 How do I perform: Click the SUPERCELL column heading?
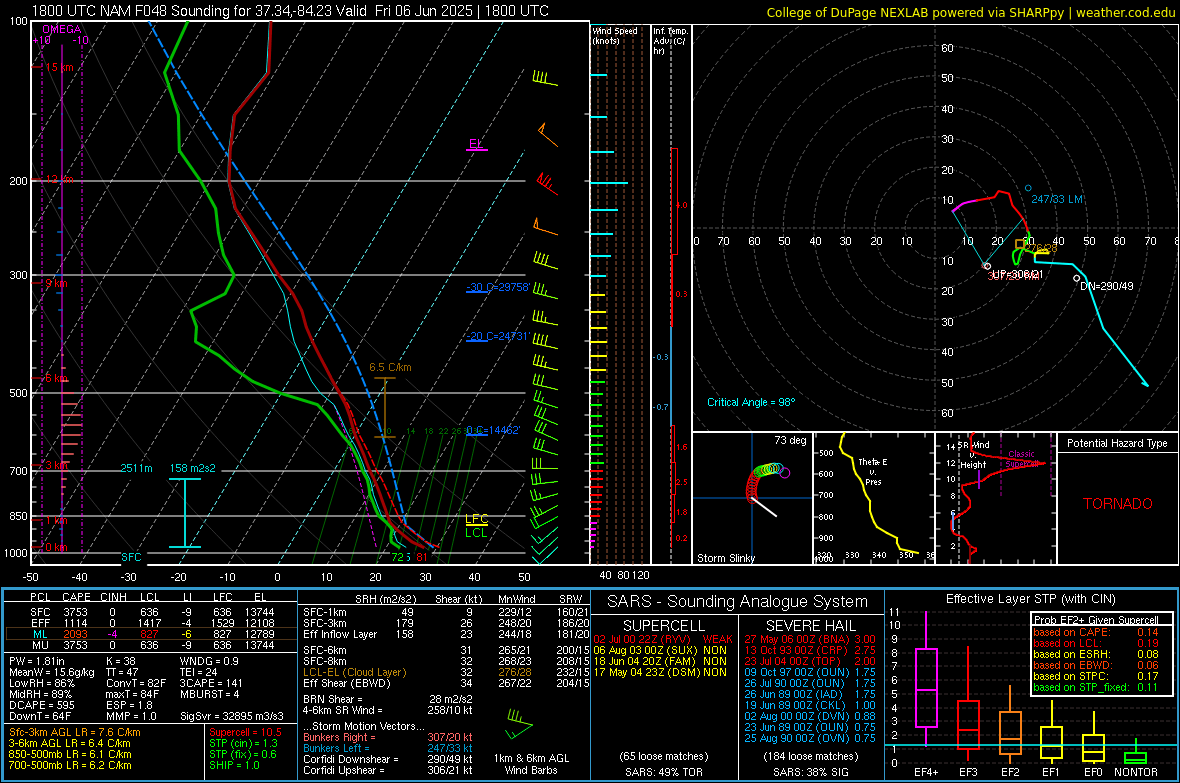click(664, 626)
